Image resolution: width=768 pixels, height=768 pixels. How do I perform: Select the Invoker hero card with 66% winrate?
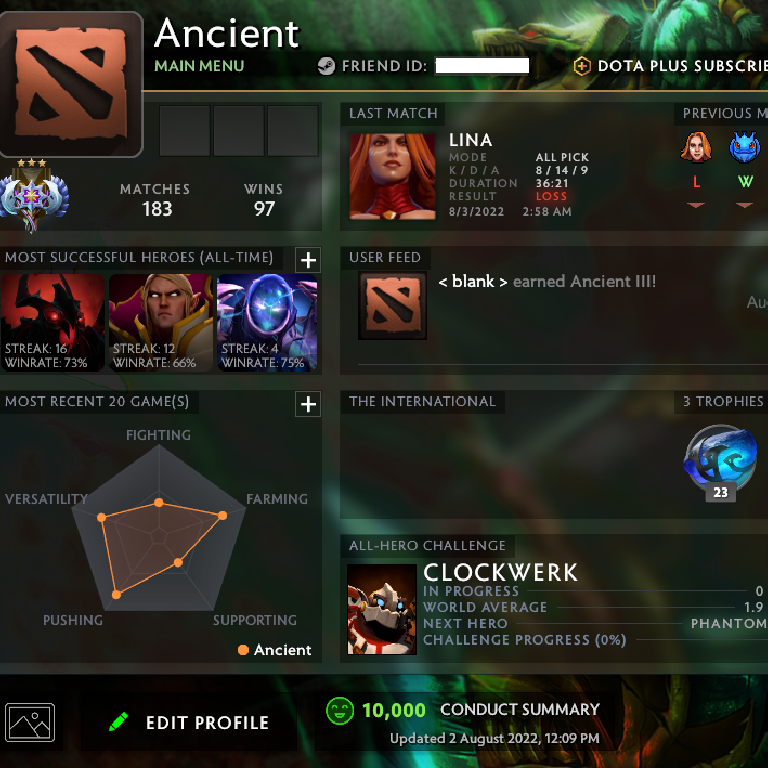(161, 322)
